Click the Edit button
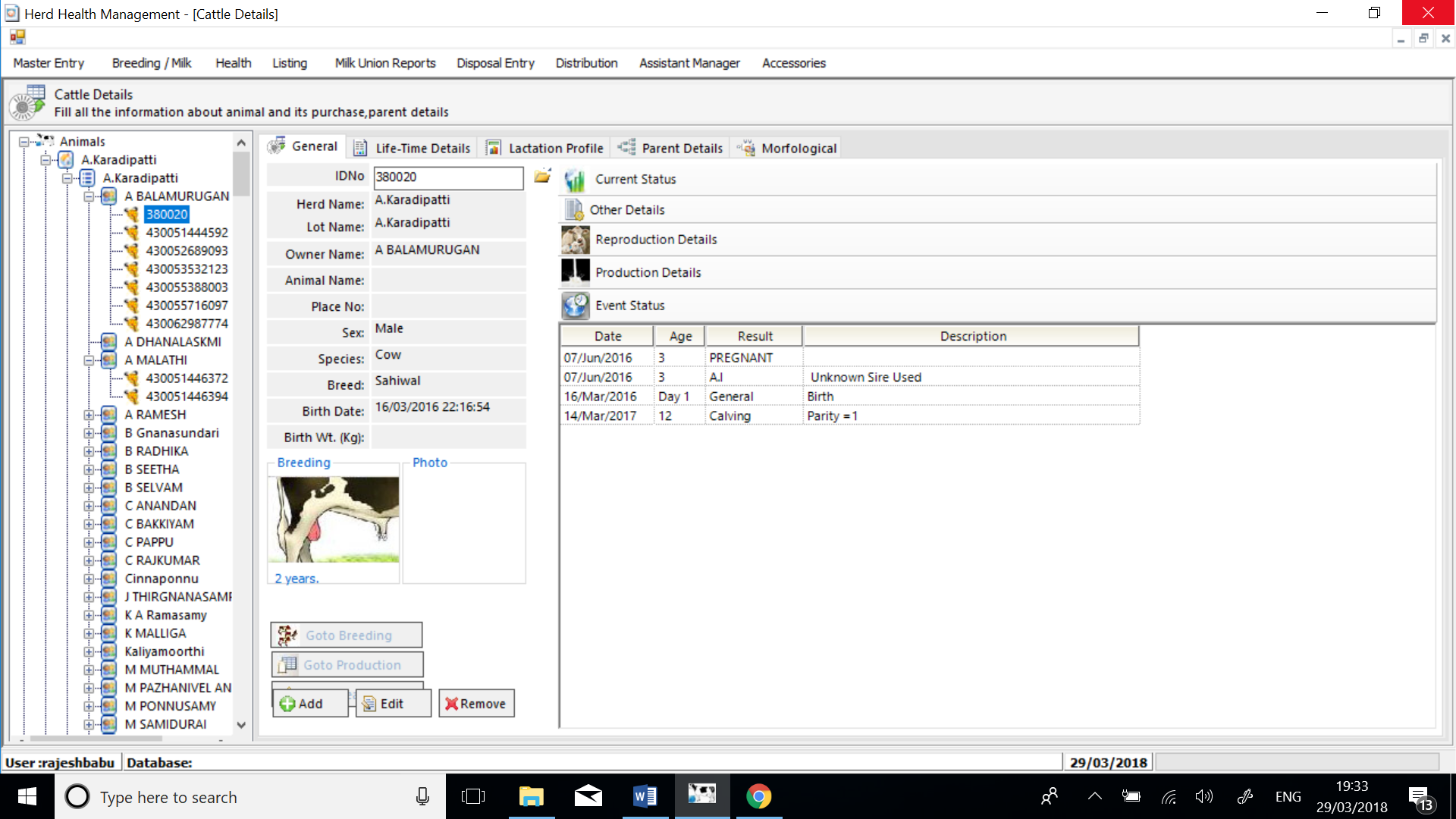This screenshot has height=819, width=1456. point(393,704)
